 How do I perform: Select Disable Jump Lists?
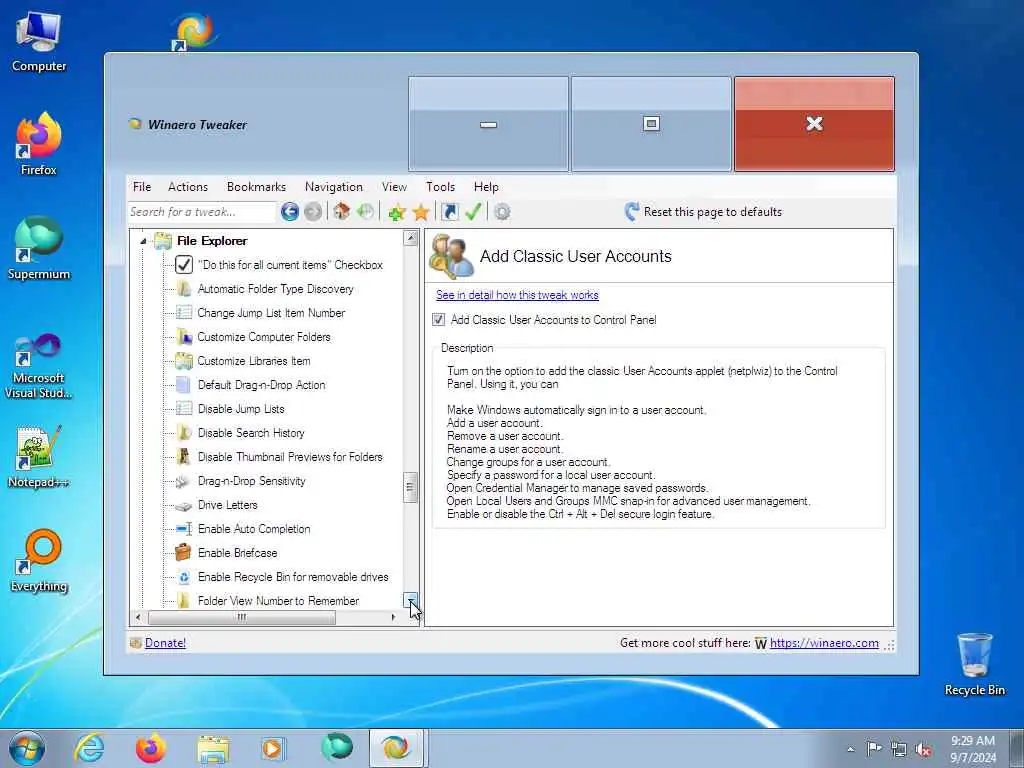pos(241,409)
